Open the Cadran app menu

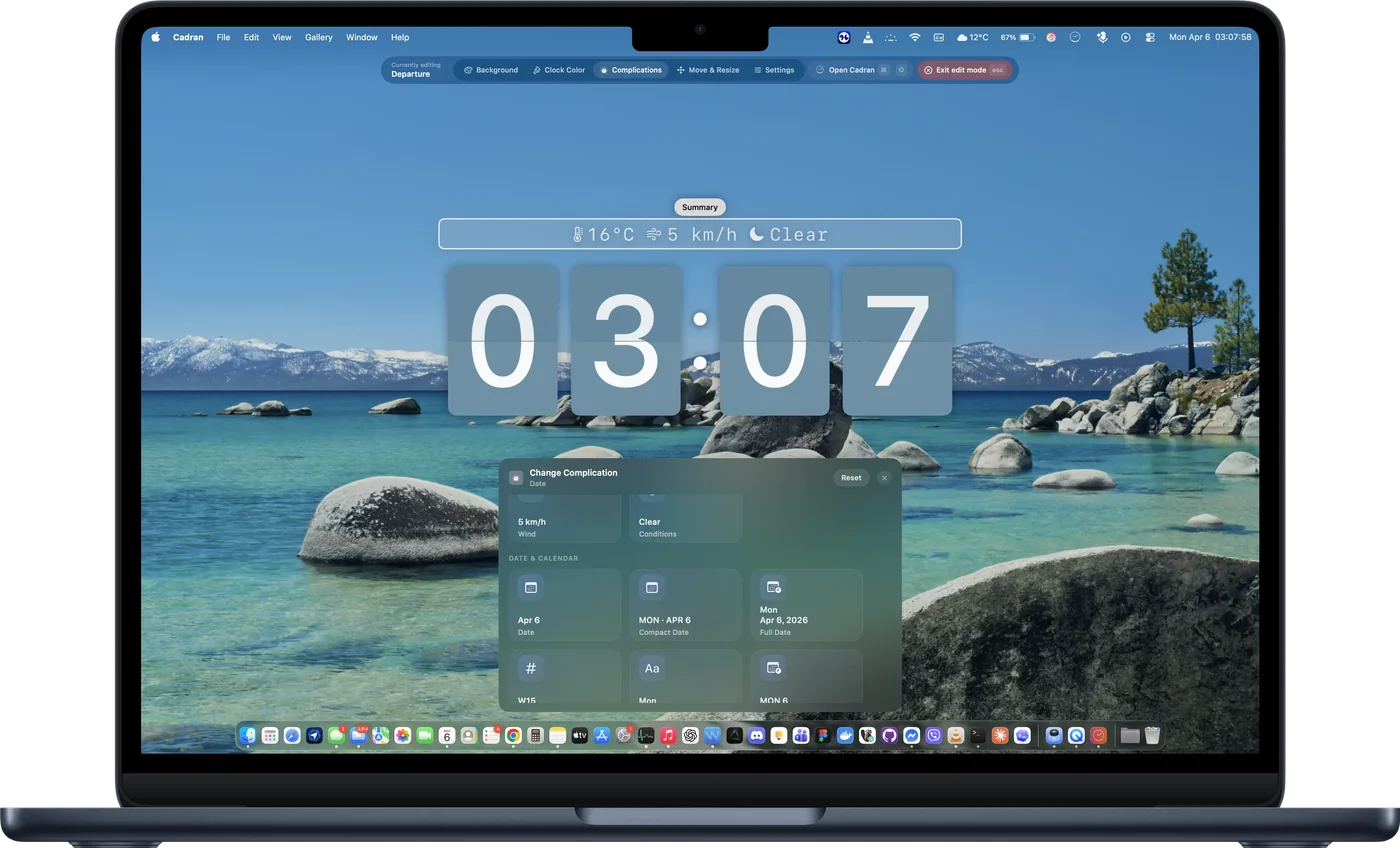pyautogui.click(x=188, y=37)
